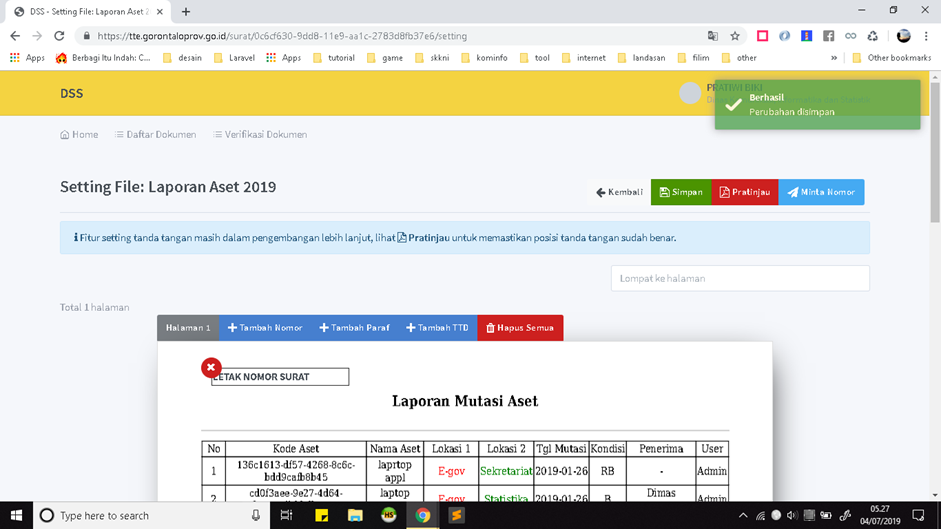Open File Explorer from the taskbar

tap(355, 515)
